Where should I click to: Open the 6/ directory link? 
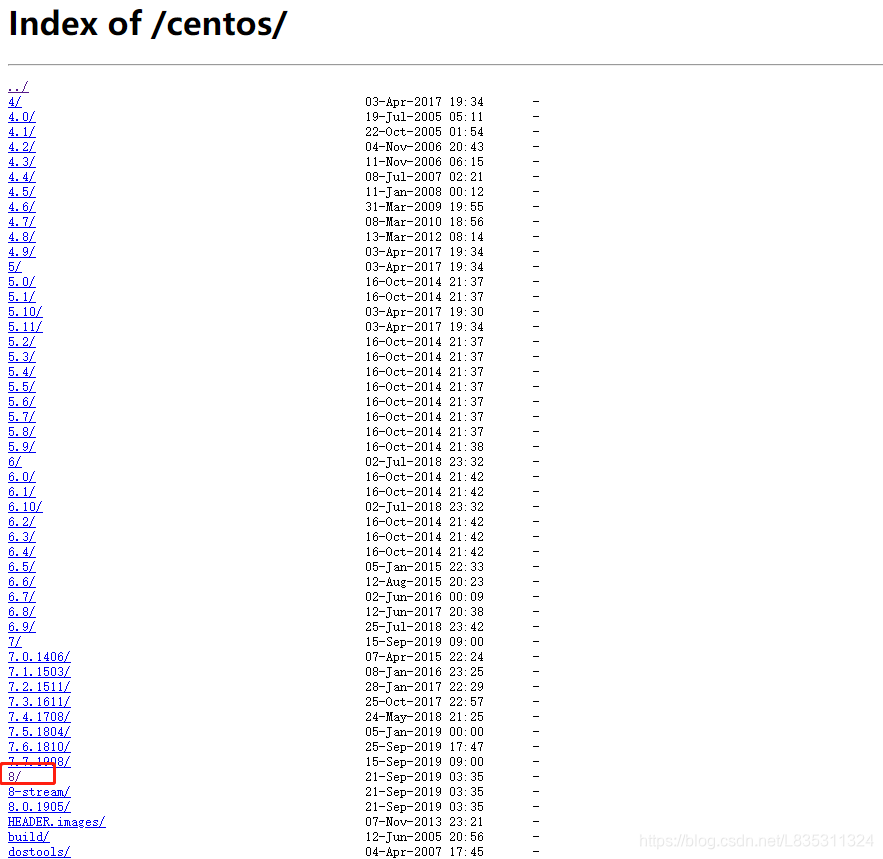pos(15,462)
